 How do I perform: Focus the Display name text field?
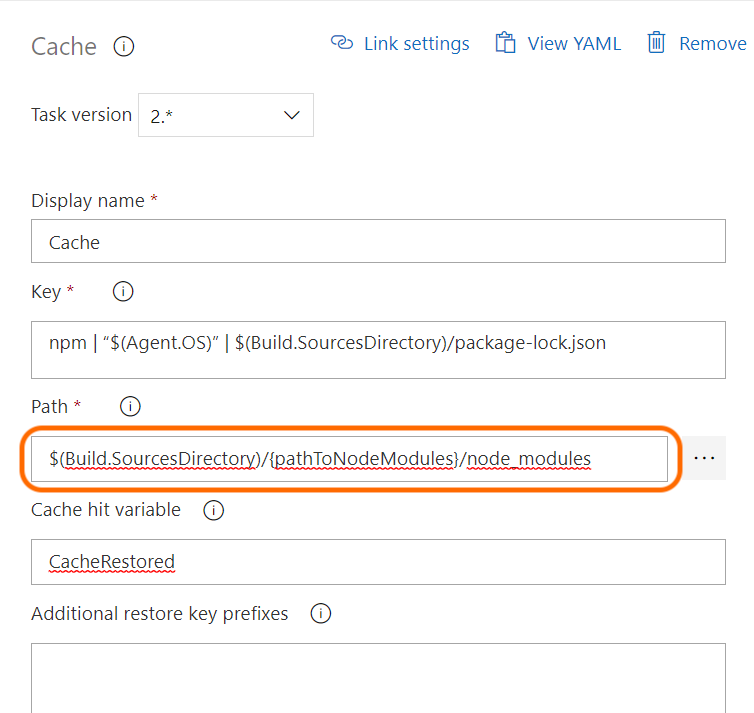pyautogui.click(x=378, y=241)
